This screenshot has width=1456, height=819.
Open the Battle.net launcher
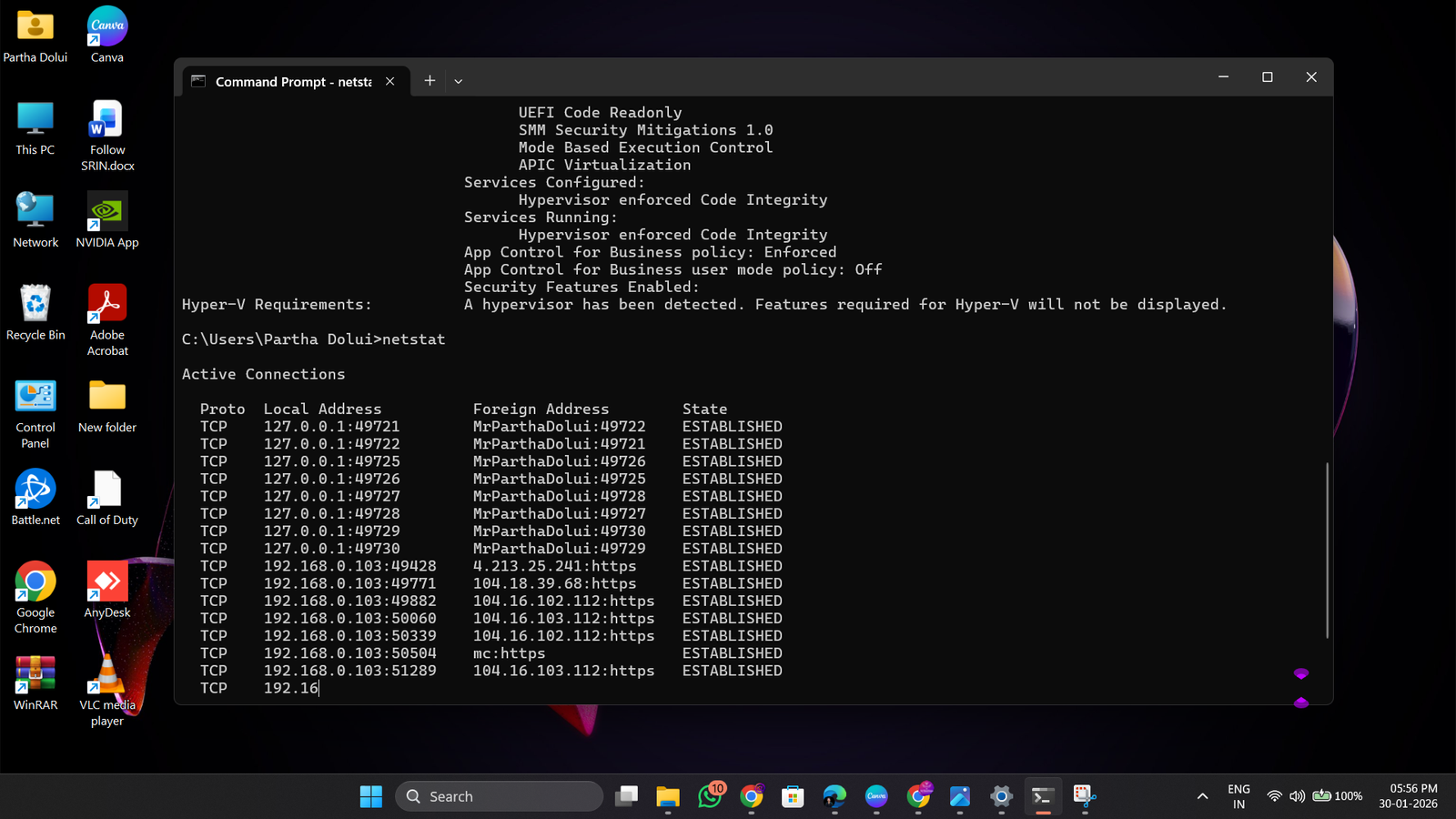click(x=35, y=489)
